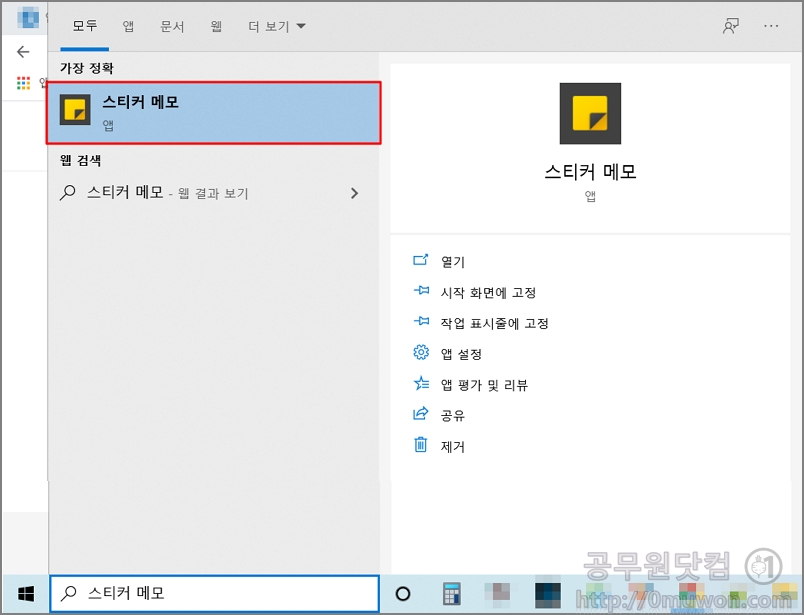Click the large 스티커 메모 app icon in preview pane
This screenshot has height=615, width=804.
(590, 113)
